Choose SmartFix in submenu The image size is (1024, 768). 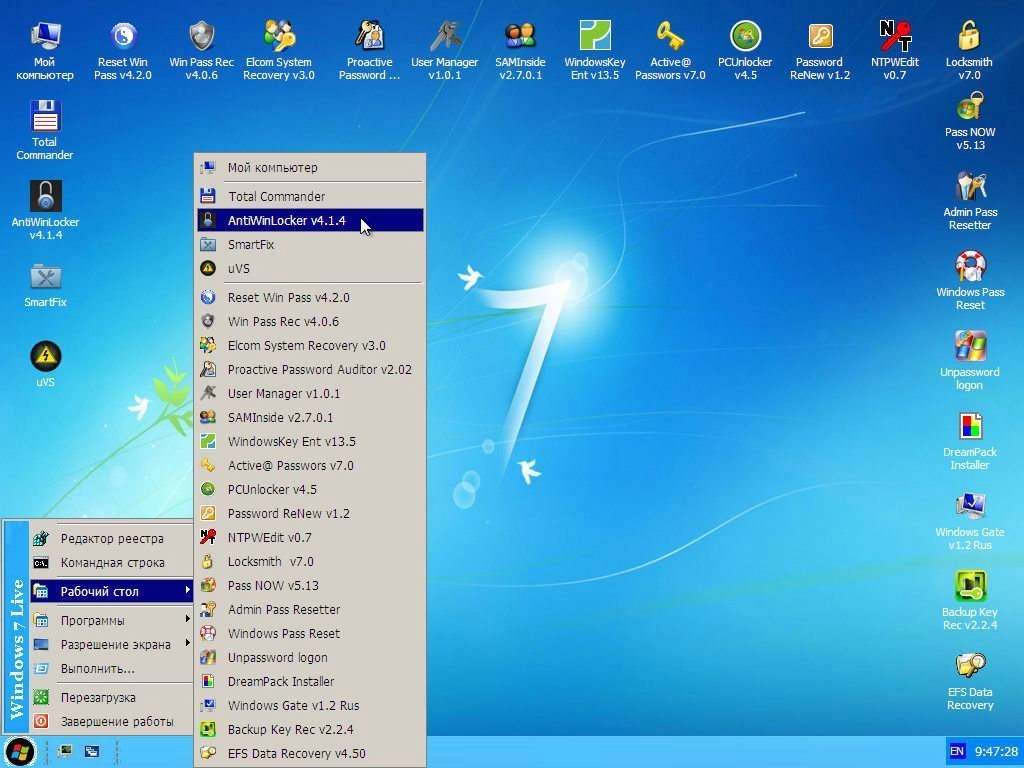pos(310,244)
